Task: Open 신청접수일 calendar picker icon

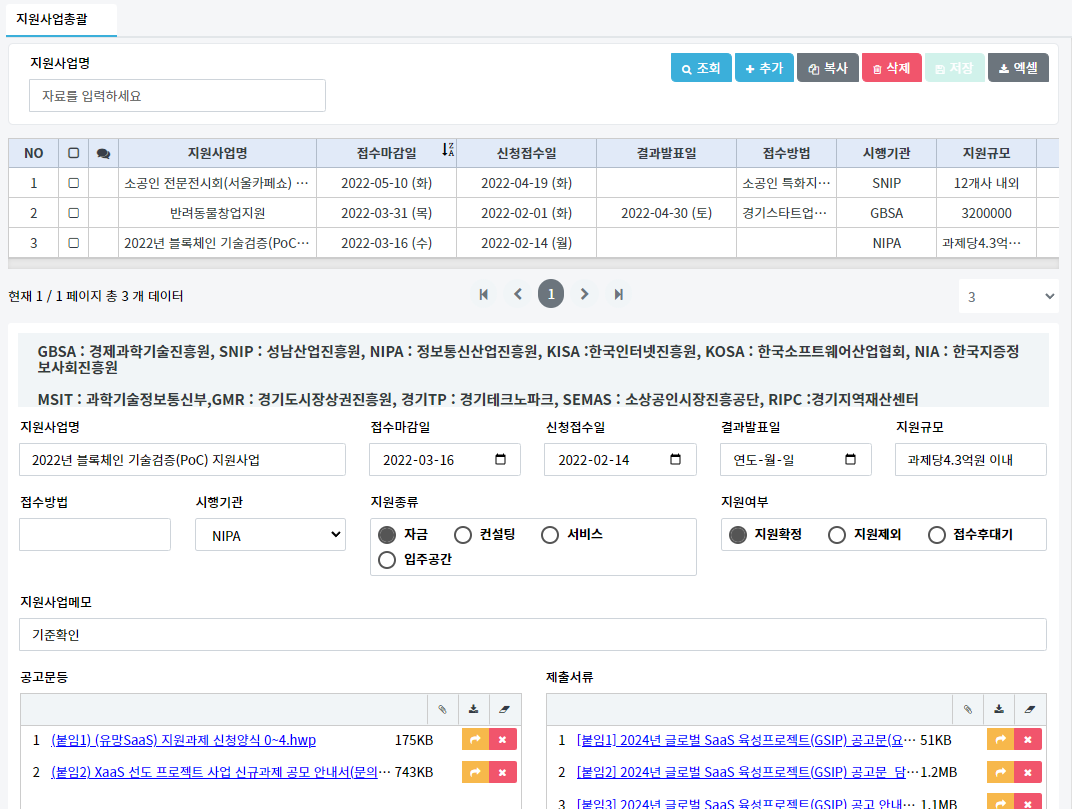Action: (675, 459)
